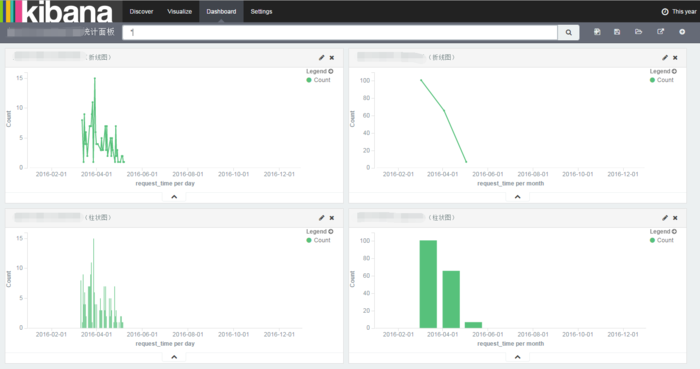Click the Kibana logo
700x369 pixels.
(56, 12)
